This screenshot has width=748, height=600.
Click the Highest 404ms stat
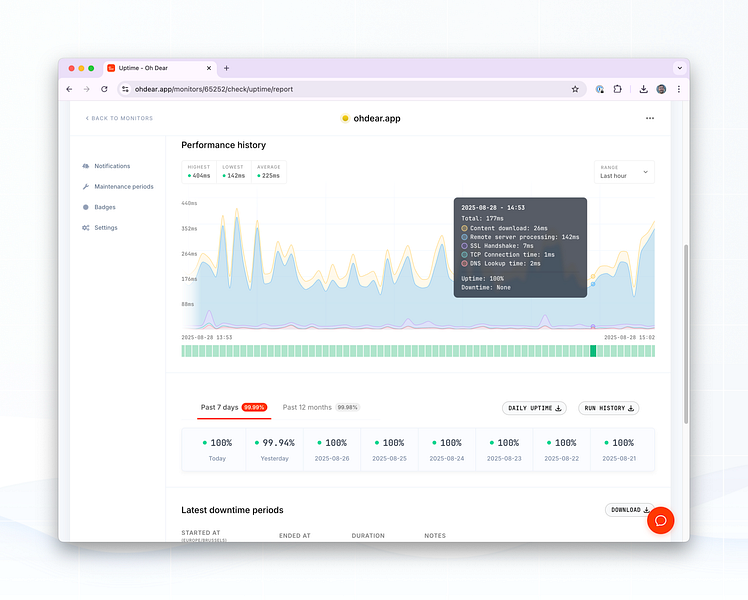click(x=199, y=172)
